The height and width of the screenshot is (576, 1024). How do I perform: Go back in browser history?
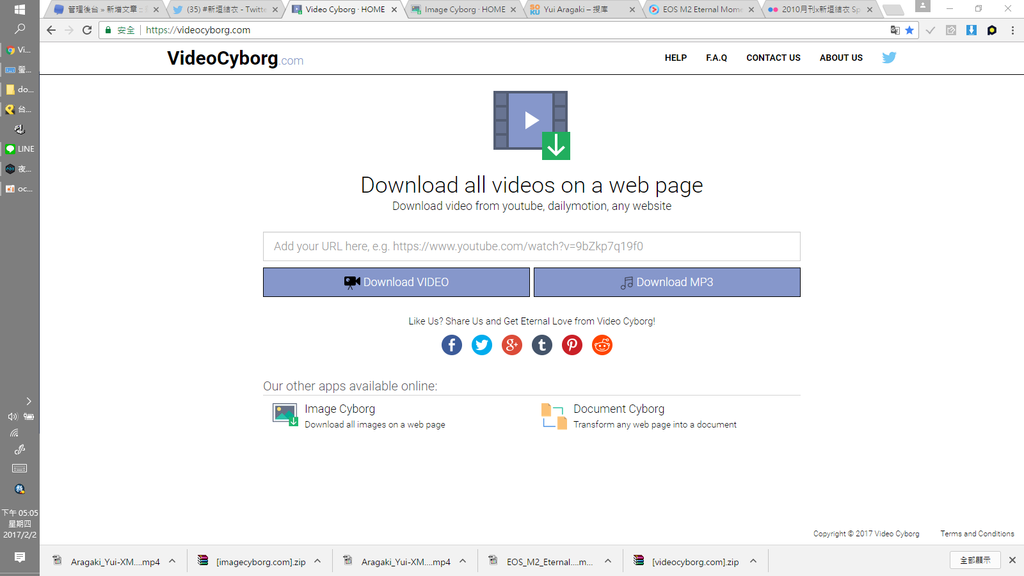tap(51, 30)
